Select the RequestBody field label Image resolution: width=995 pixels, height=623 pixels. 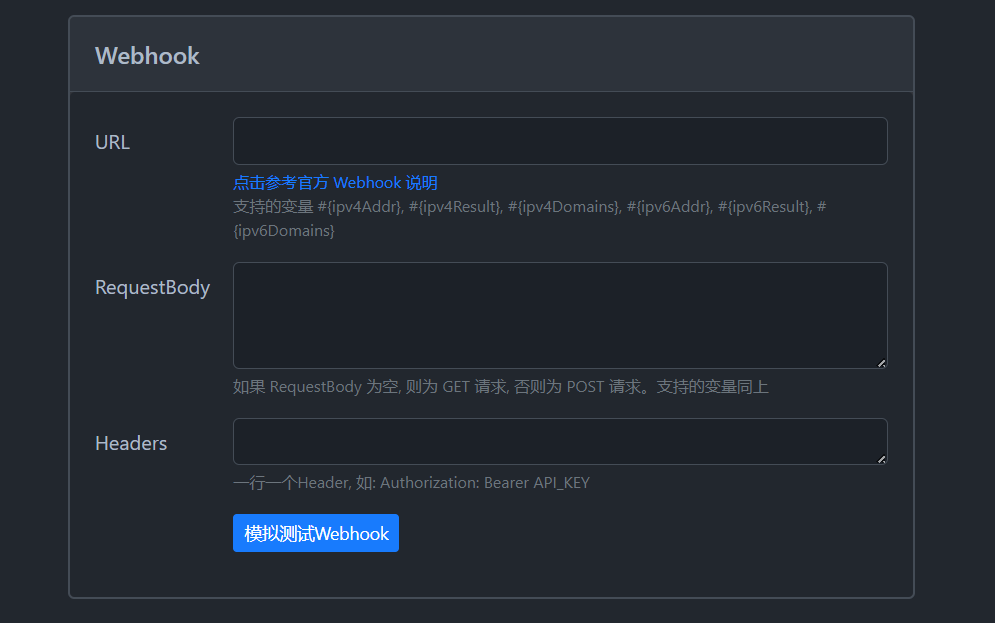pos(152,288)
